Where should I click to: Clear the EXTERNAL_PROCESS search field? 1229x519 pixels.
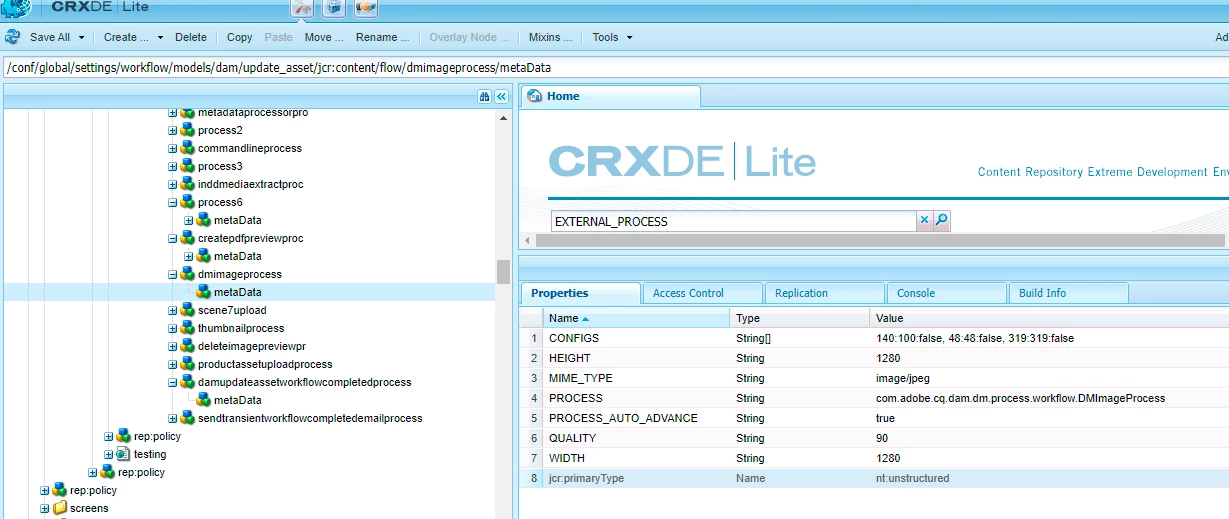pos(924,220)
